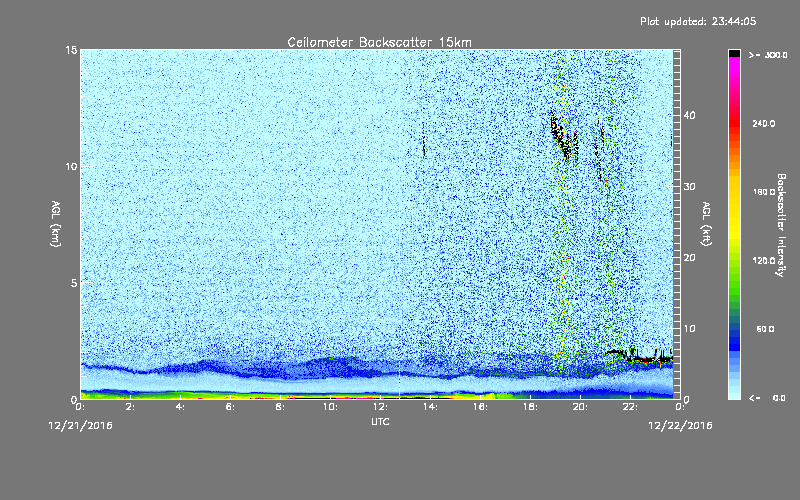The image size is (800, 500).
Task: Click the '10:' hour tick label
Action: coord(330,407)
